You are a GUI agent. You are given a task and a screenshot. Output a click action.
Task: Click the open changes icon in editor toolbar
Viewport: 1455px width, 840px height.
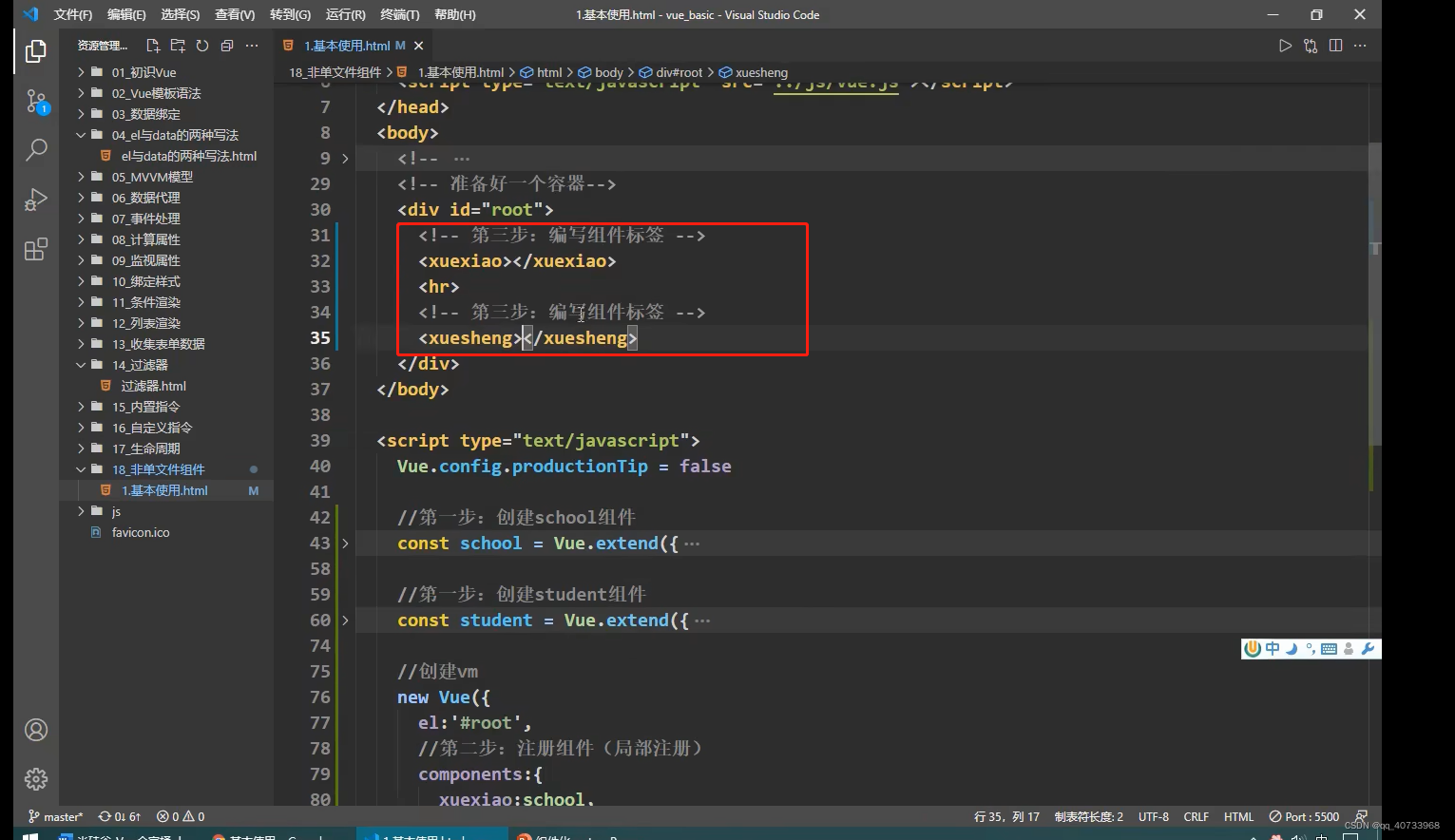pyautogui.click(x=1311, y=46)
